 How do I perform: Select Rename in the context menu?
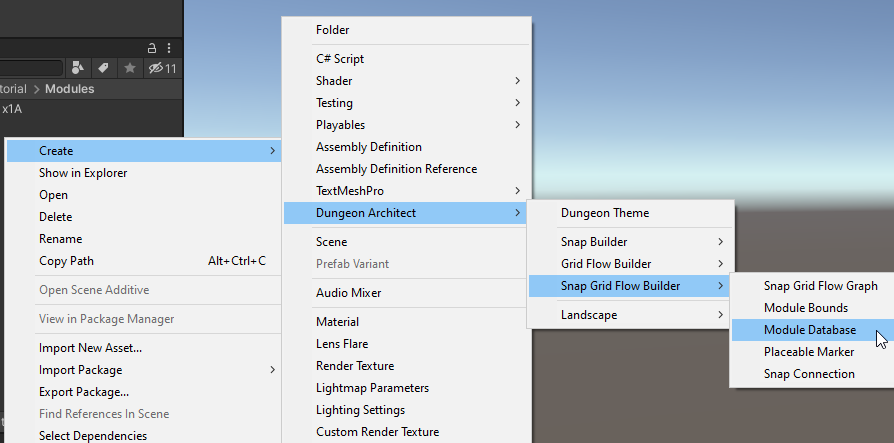[x=144, y=239]
